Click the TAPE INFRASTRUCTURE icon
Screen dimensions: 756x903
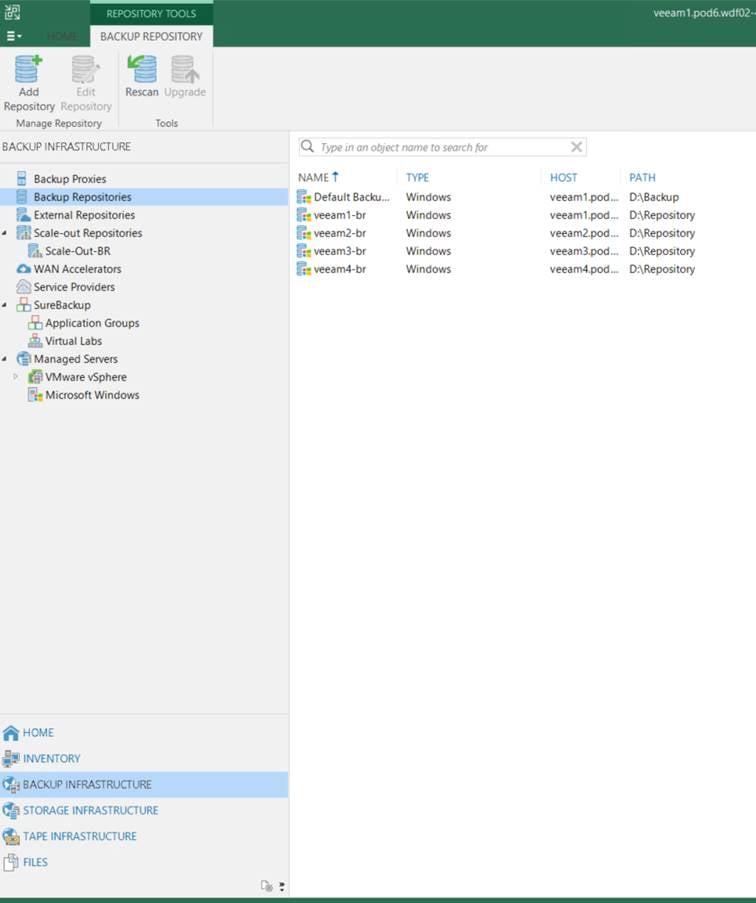(11, 836)
